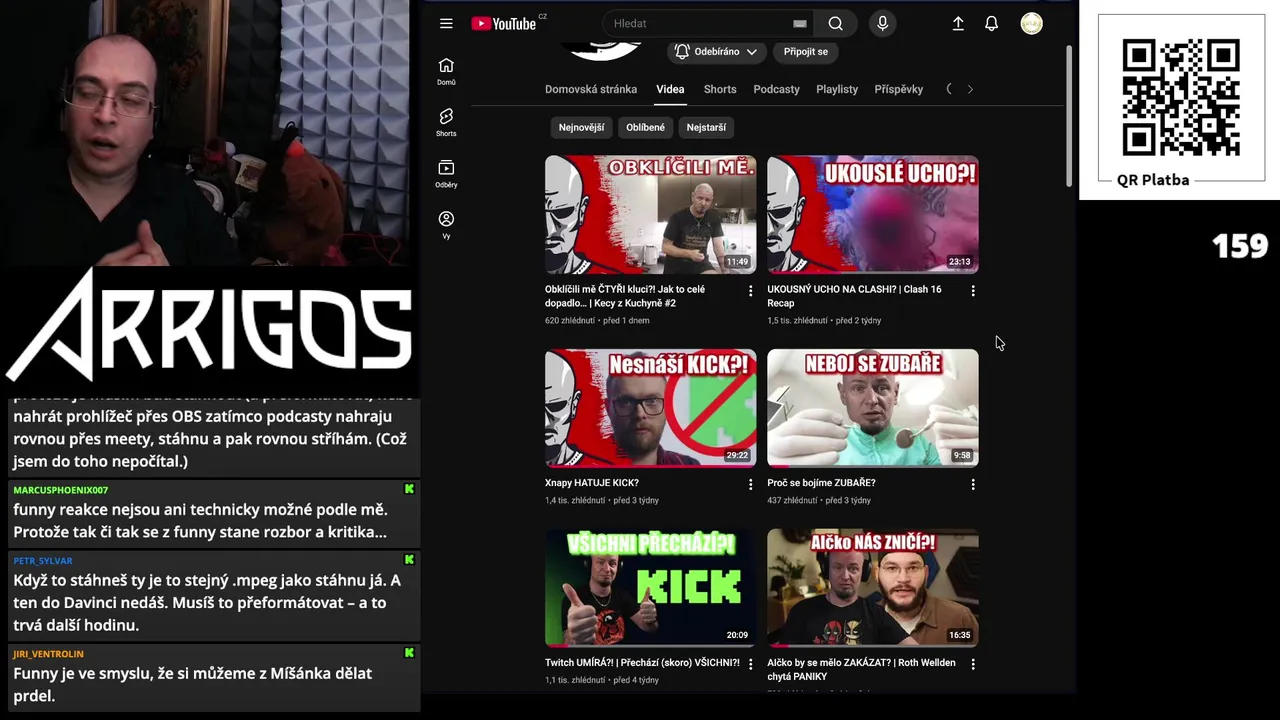Click Kick badge beside JIRI_VENTROLIN message
Viewport: 1280px width, 720px height.
click(x=409, y=653)
